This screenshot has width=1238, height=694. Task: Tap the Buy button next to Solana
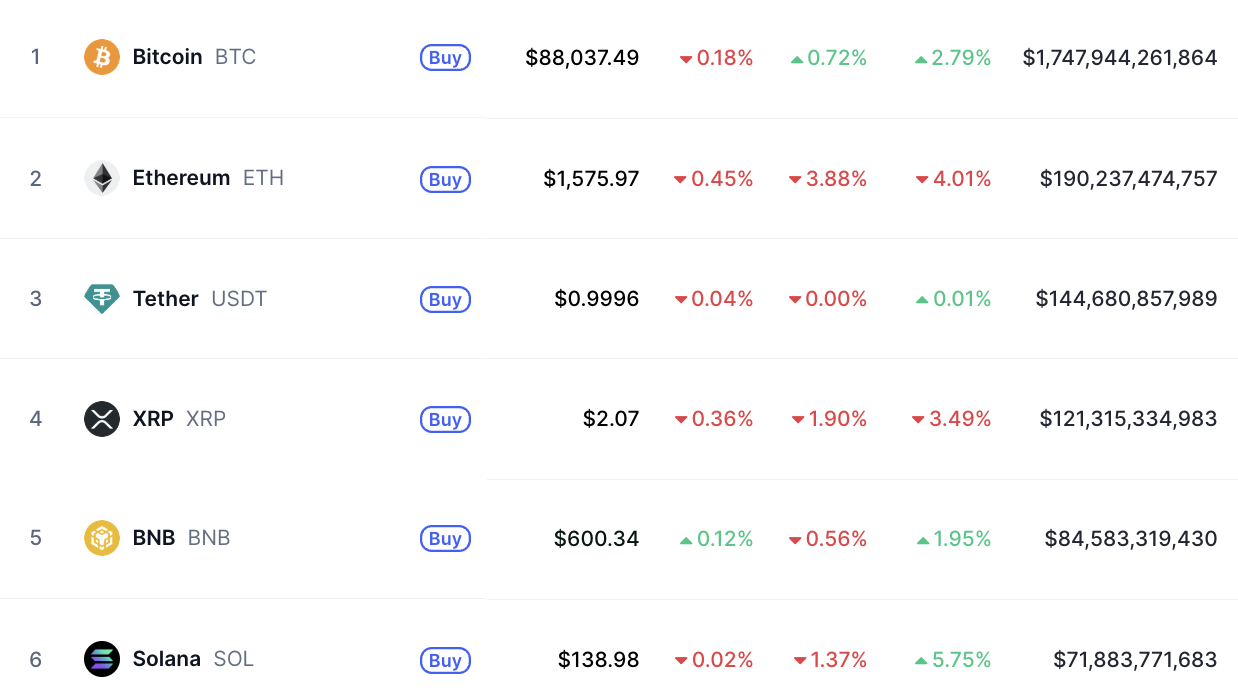445,660
